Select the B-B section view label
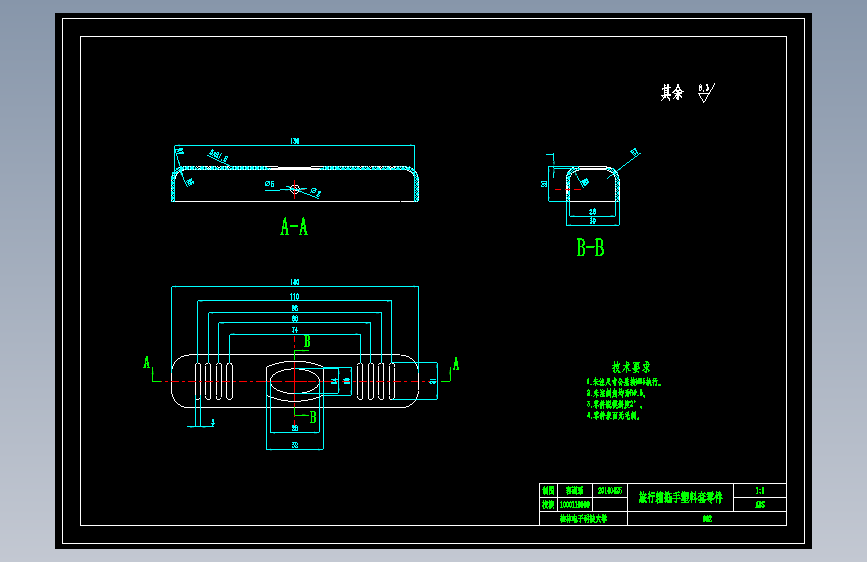The image size is (867, 562). [591, 247]
